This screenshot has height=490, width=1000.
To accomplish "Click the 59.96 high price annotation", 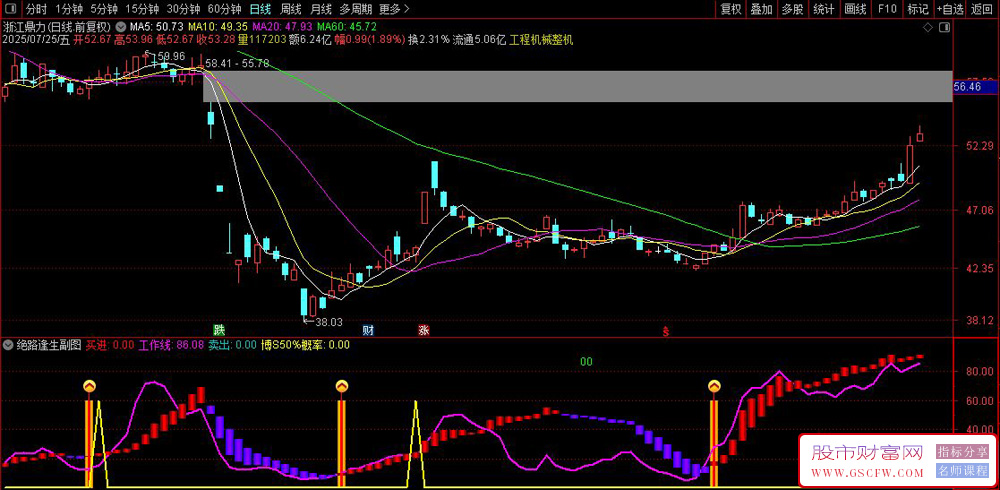I will pyautogui.click(x=165, y=56).
